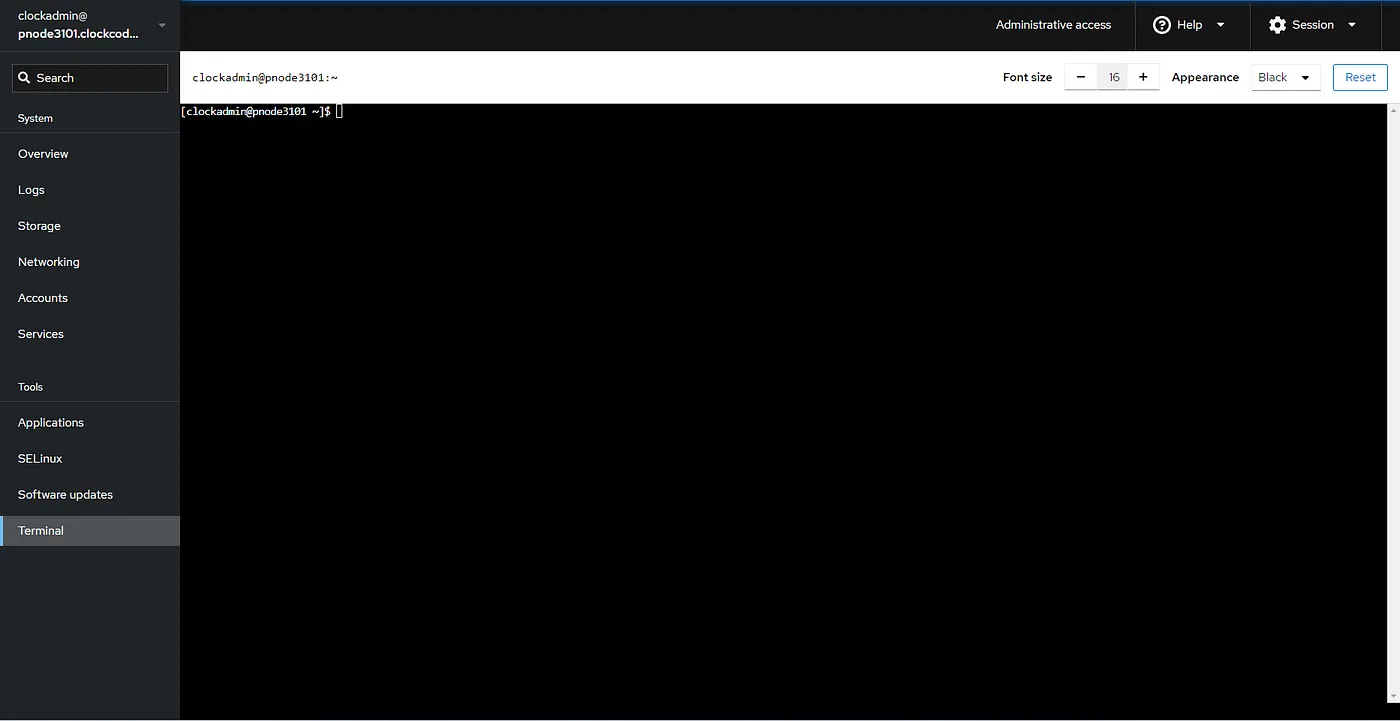Open the Applications page
The height and width of the screenshot is (721, 1400).
(90, 423)
